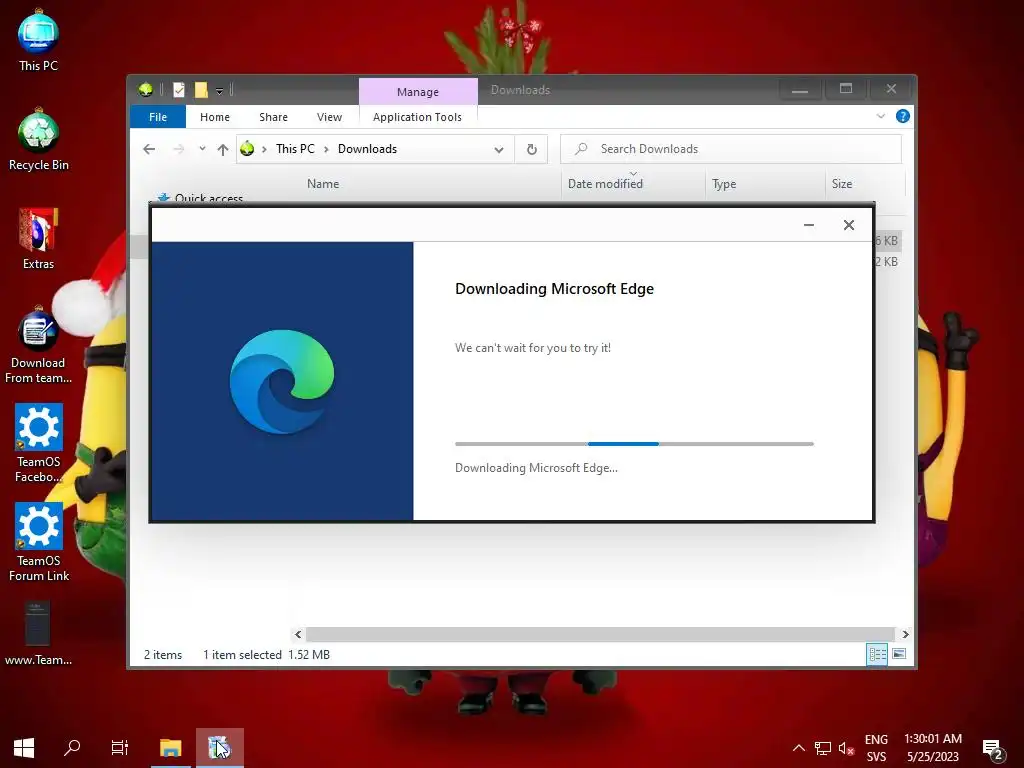Close the Edge installer dialog

(x=848, y=225)
